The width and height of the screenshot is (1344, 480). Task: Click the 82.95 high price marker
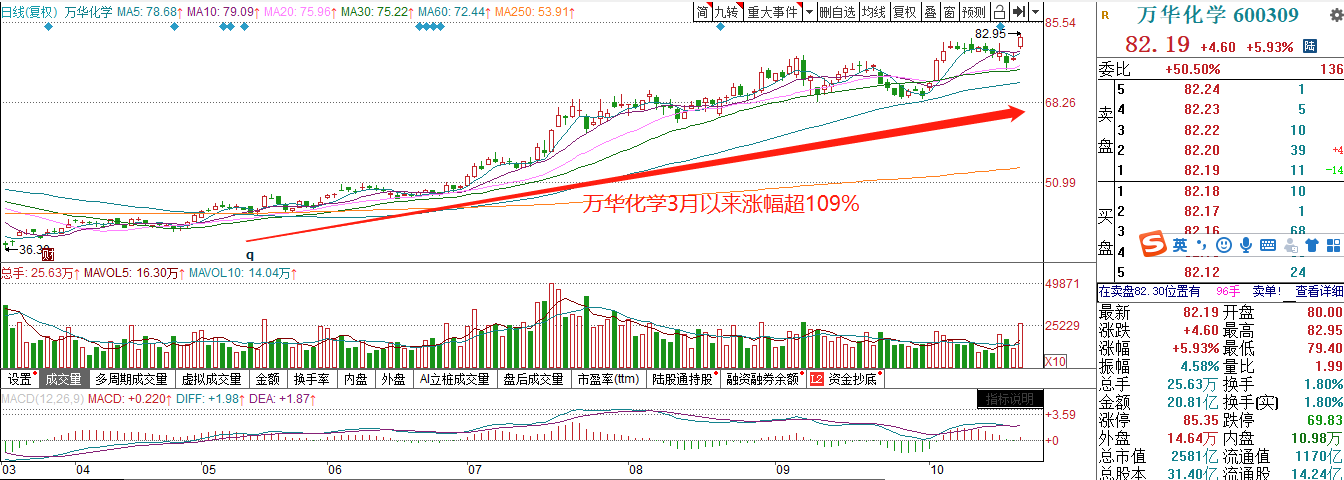coord(988,33)
